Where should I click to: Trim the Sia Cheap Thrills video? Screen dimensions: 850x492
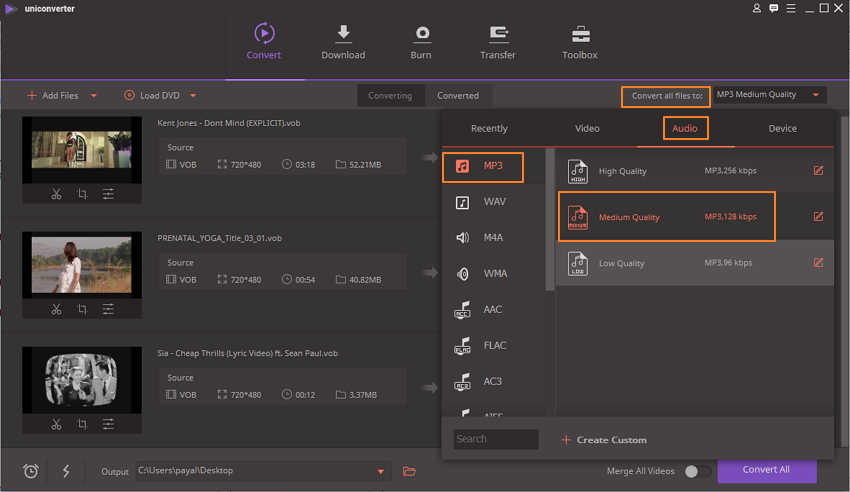[56, 424]
